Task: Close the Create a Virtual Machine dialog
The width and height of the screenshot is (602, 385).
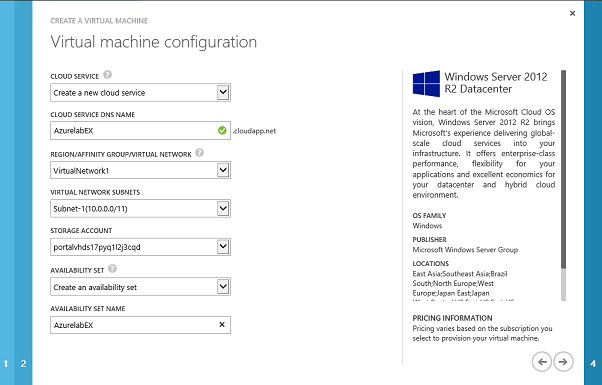Action: point(572,13)
